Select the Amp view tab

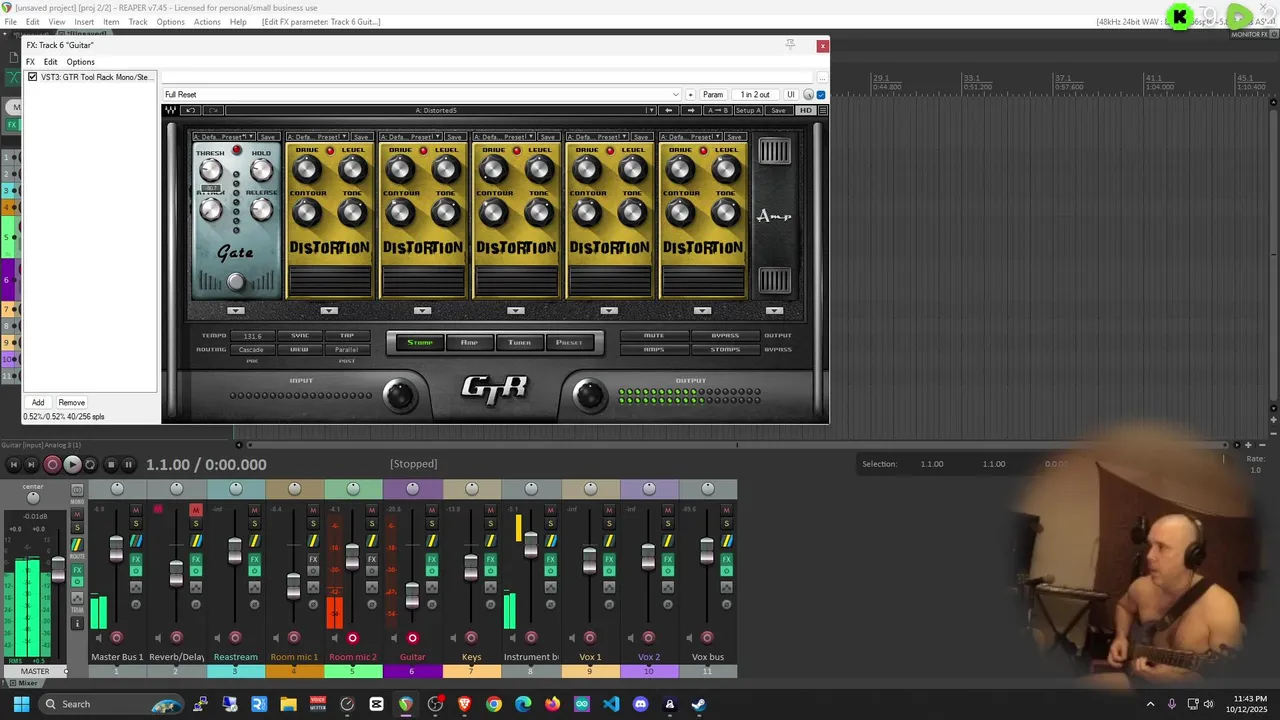coord(469,342)
